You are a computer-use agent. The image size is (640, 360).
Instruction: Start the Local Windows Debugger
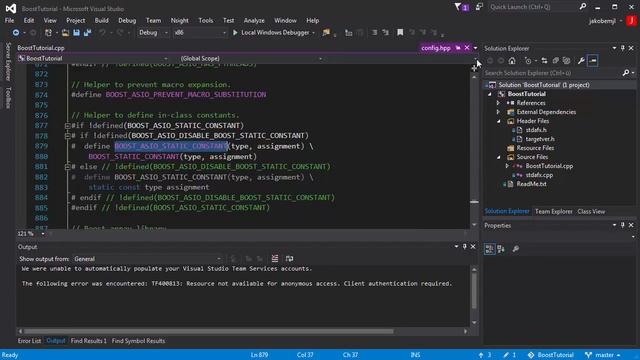pos(271,33)
